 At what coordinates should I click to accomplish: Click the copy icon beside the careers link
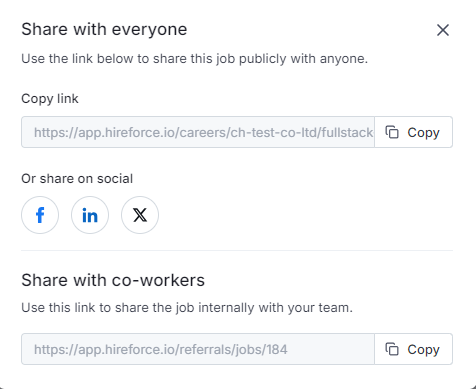pyautogui.click(x=392, y=132)
